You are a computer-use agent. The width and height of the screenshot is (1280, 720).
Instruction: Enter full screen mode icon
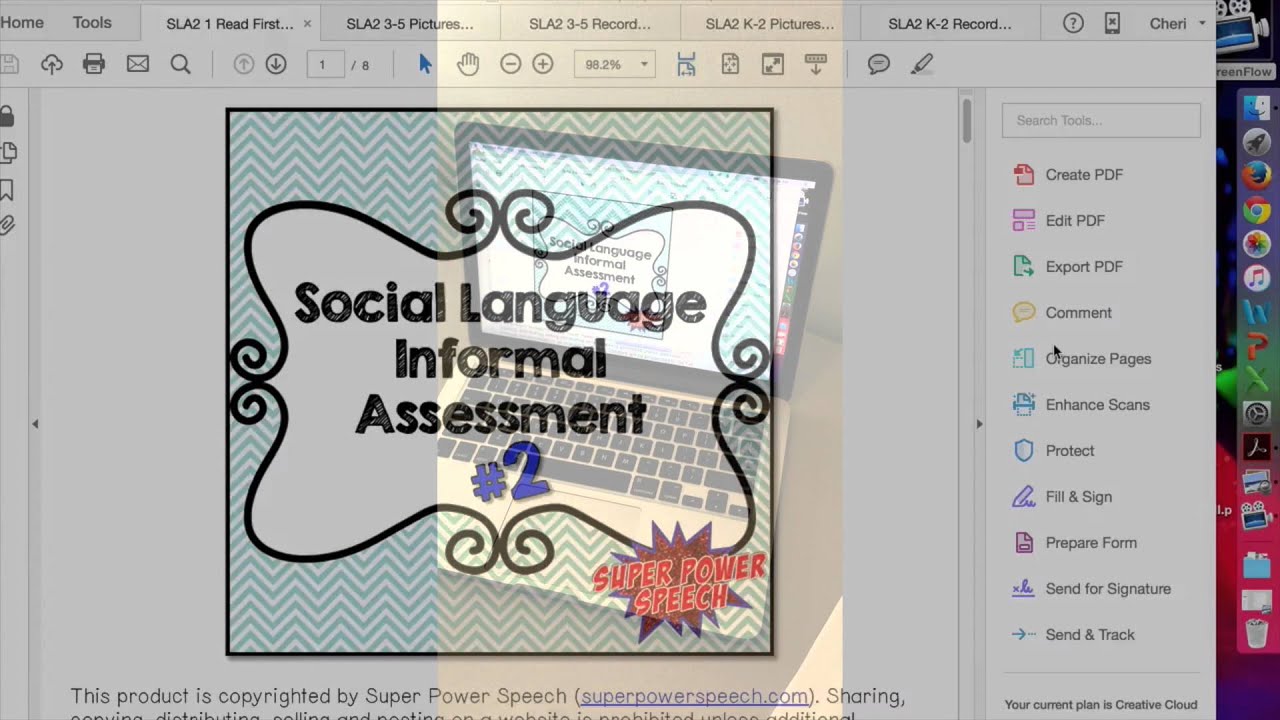click(x=773, y=64)
